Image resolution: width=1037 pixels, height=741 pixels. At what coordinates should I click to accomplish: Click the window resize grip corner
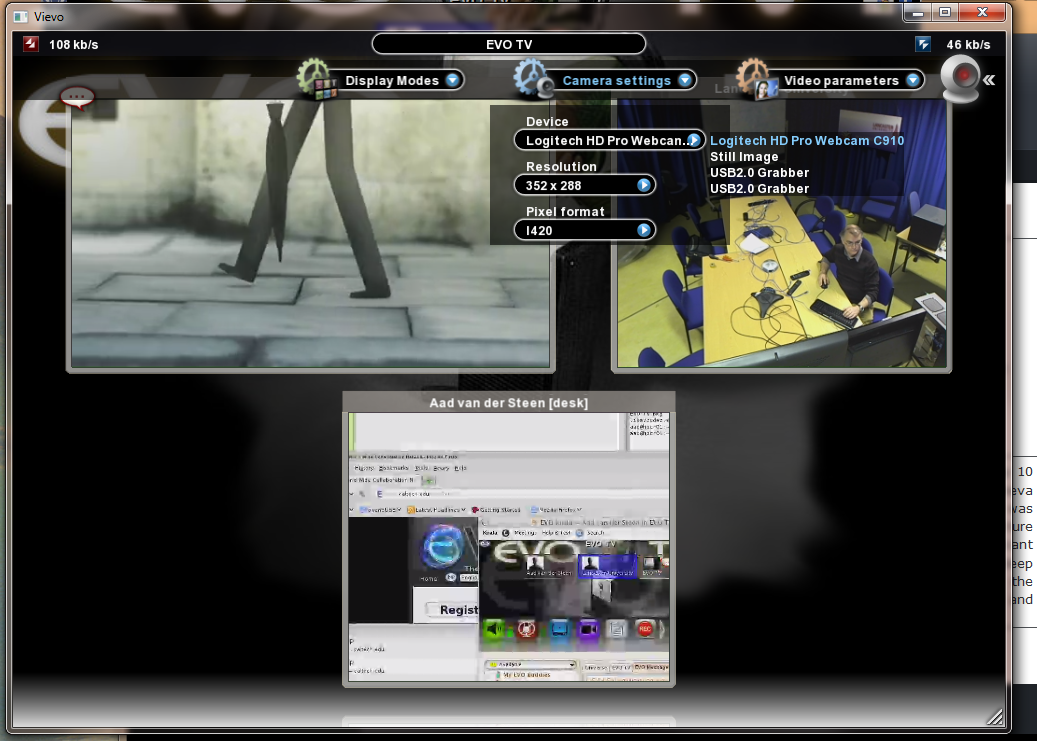[994, 716]
